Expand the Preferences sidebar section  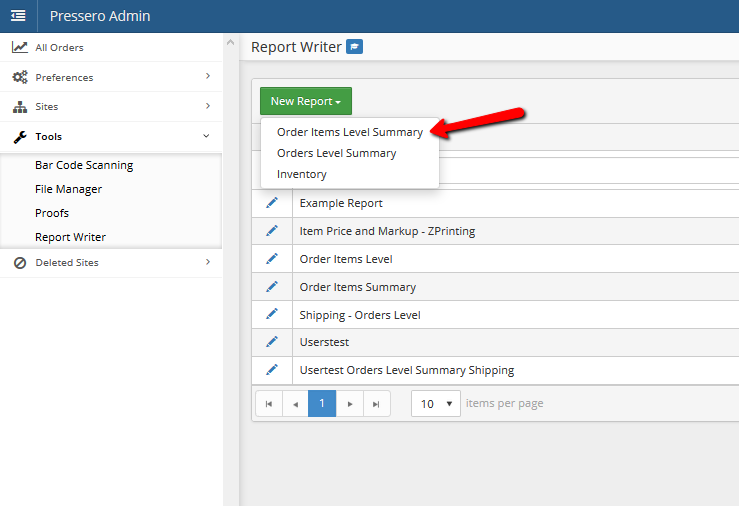(111, 77)
